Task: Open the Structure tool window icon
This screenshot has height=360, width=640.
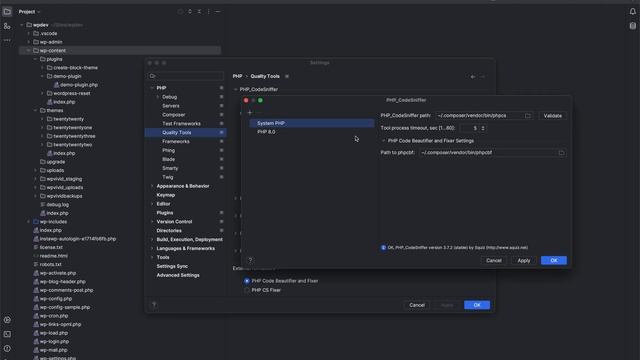Action: [7, 26]
